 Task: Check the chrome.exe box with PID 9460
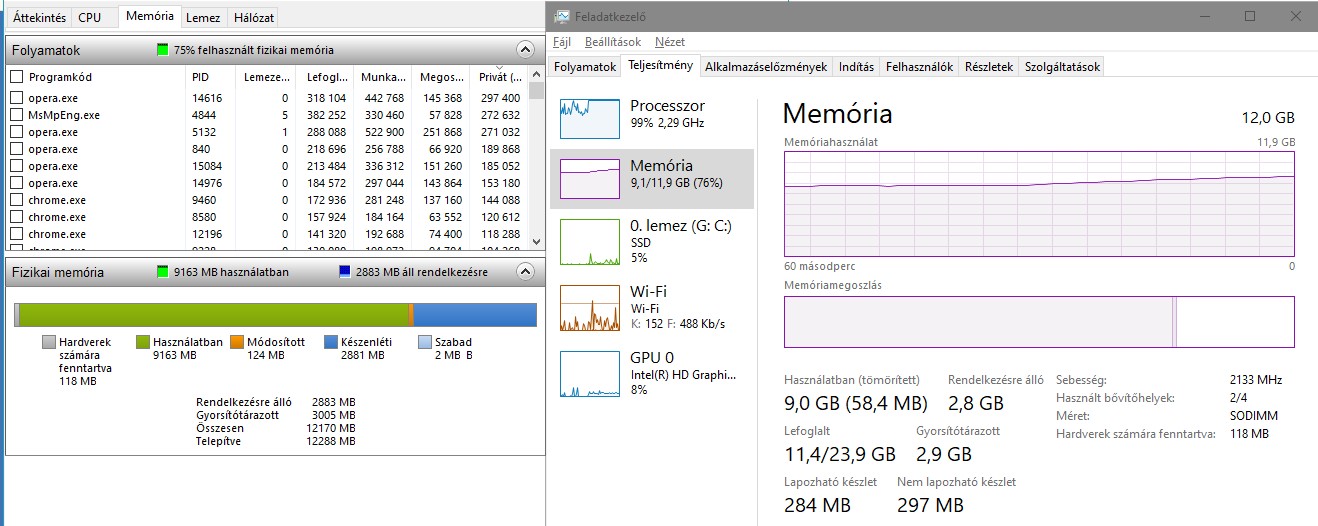pyautogui.click(x=16, y=200)
